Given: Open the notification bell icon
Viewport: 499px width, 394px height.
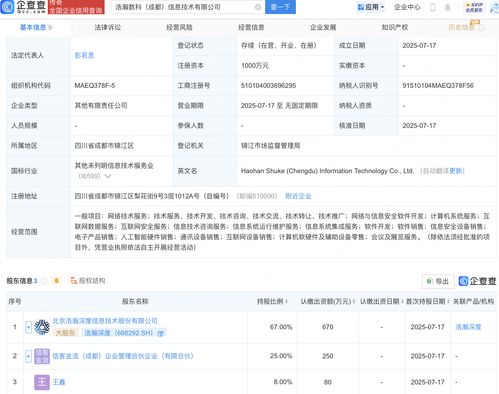Looking at the screenshot, I should (448, 7).
